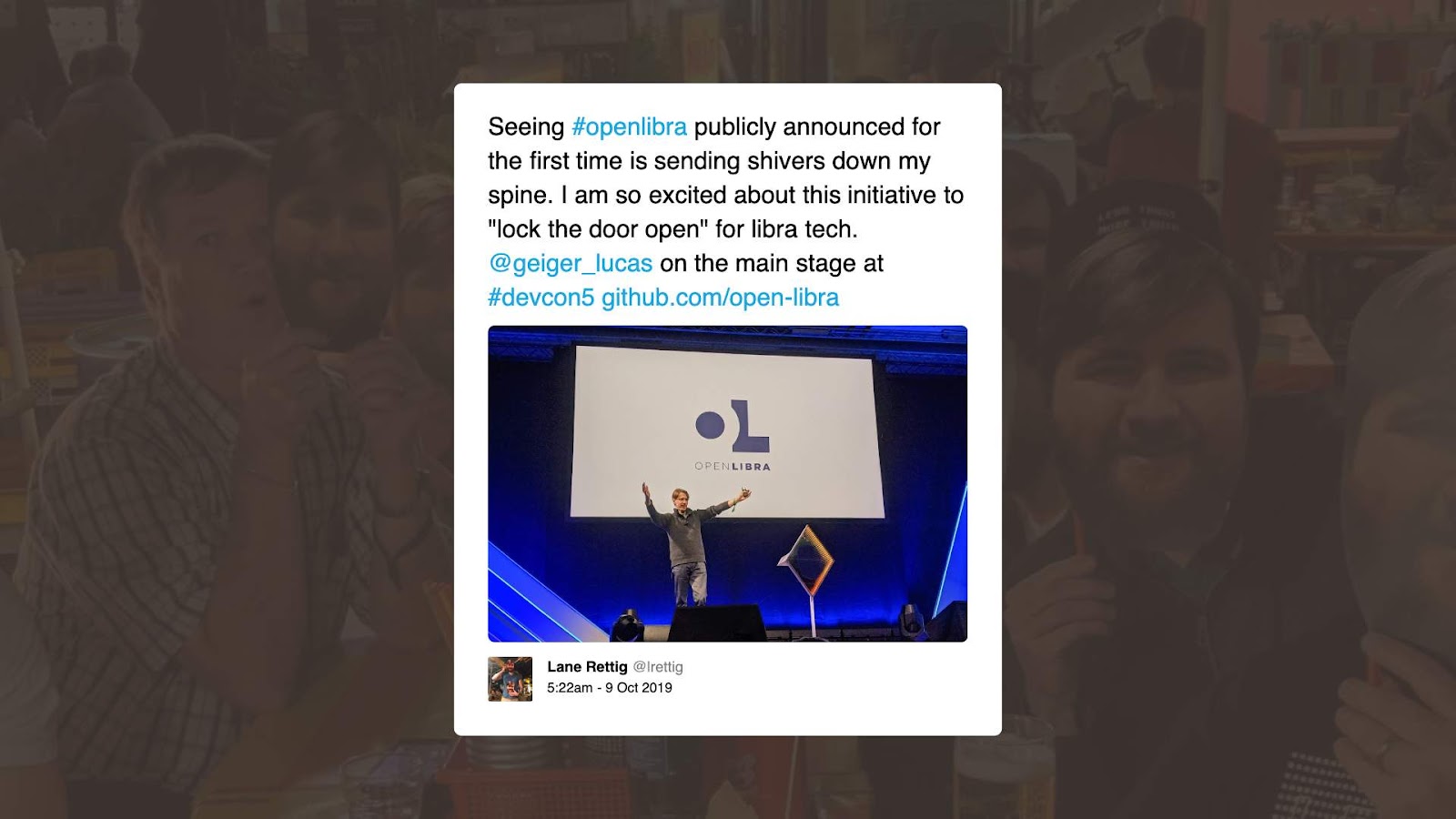1456x819 pixels.
Task: Click the tweet's first line starting with Seeing
Action: pyautogui.click(x=714, y=126)
